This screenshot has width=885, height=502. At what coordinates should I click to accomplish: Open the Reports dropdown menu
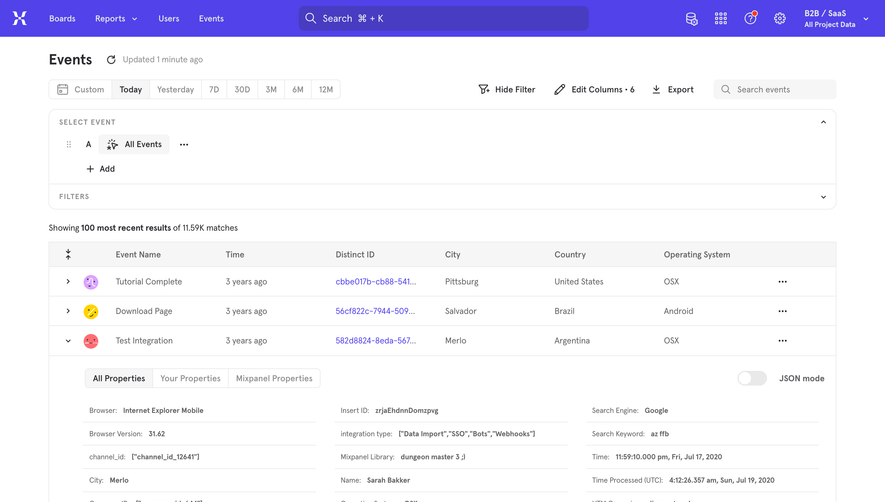tap(116, 19)
